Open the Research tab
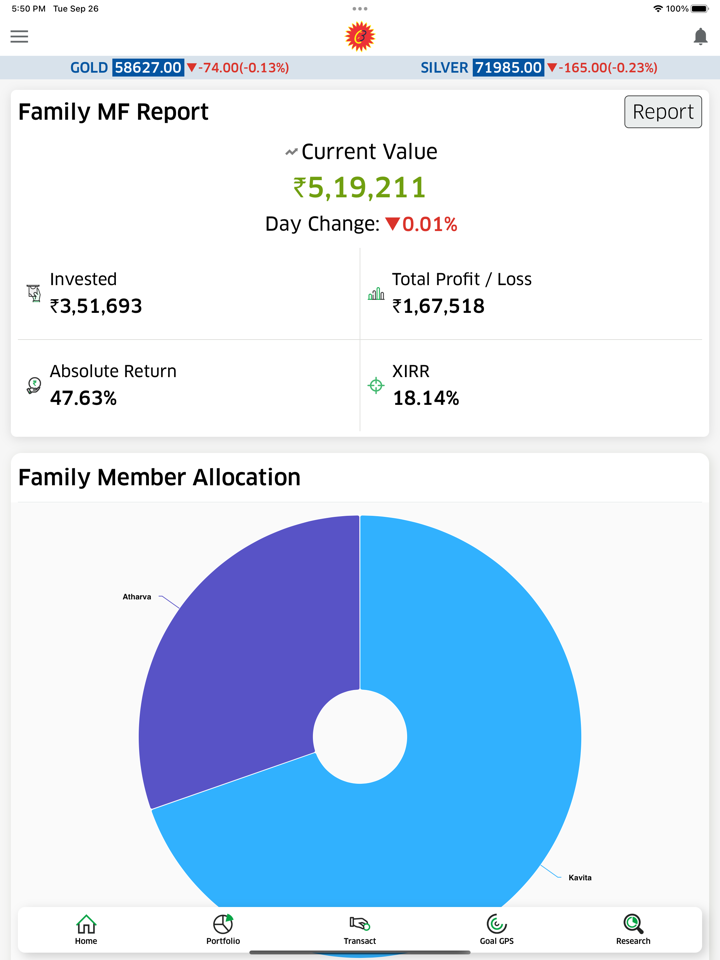The height and width of the screenshot is (960, 720). coord(633,929)
